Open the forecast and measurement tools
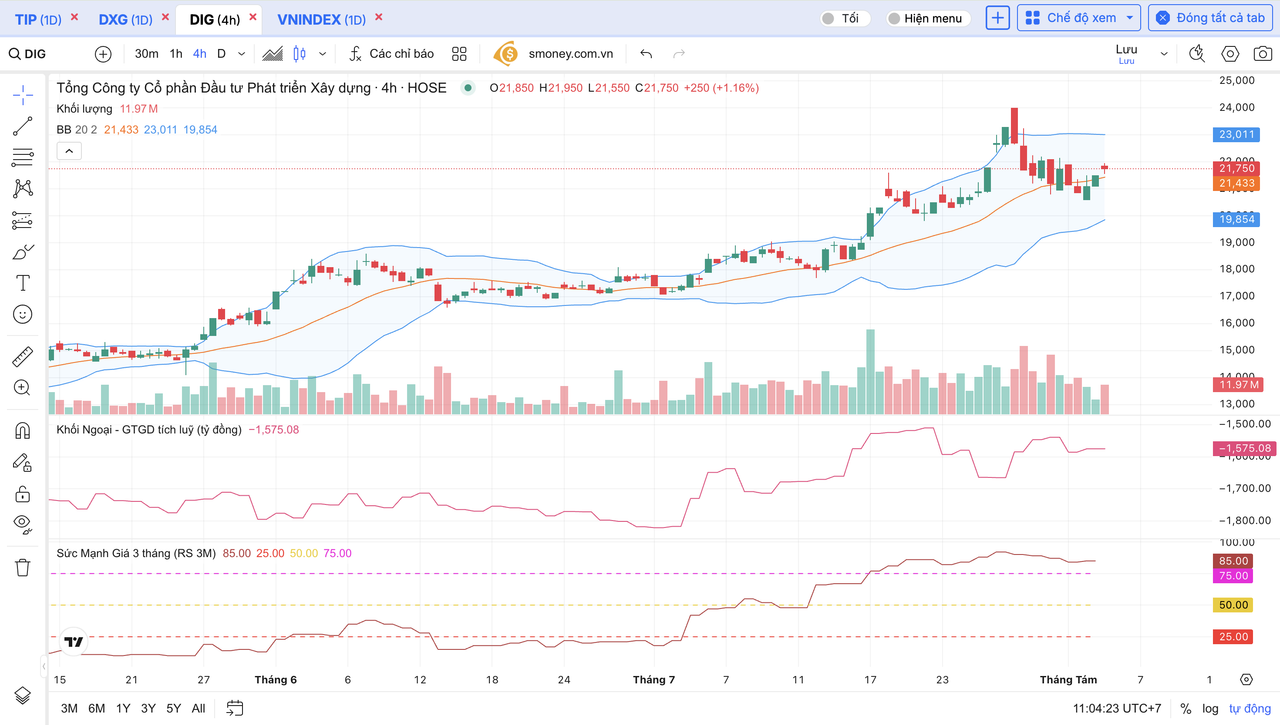 click(x=22, y=220)
